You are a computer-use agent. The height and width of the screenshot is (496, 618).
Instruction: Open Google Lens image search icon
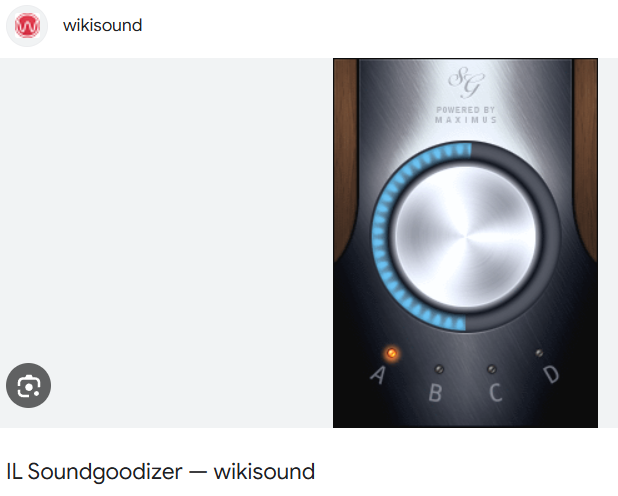pos(28,385)
